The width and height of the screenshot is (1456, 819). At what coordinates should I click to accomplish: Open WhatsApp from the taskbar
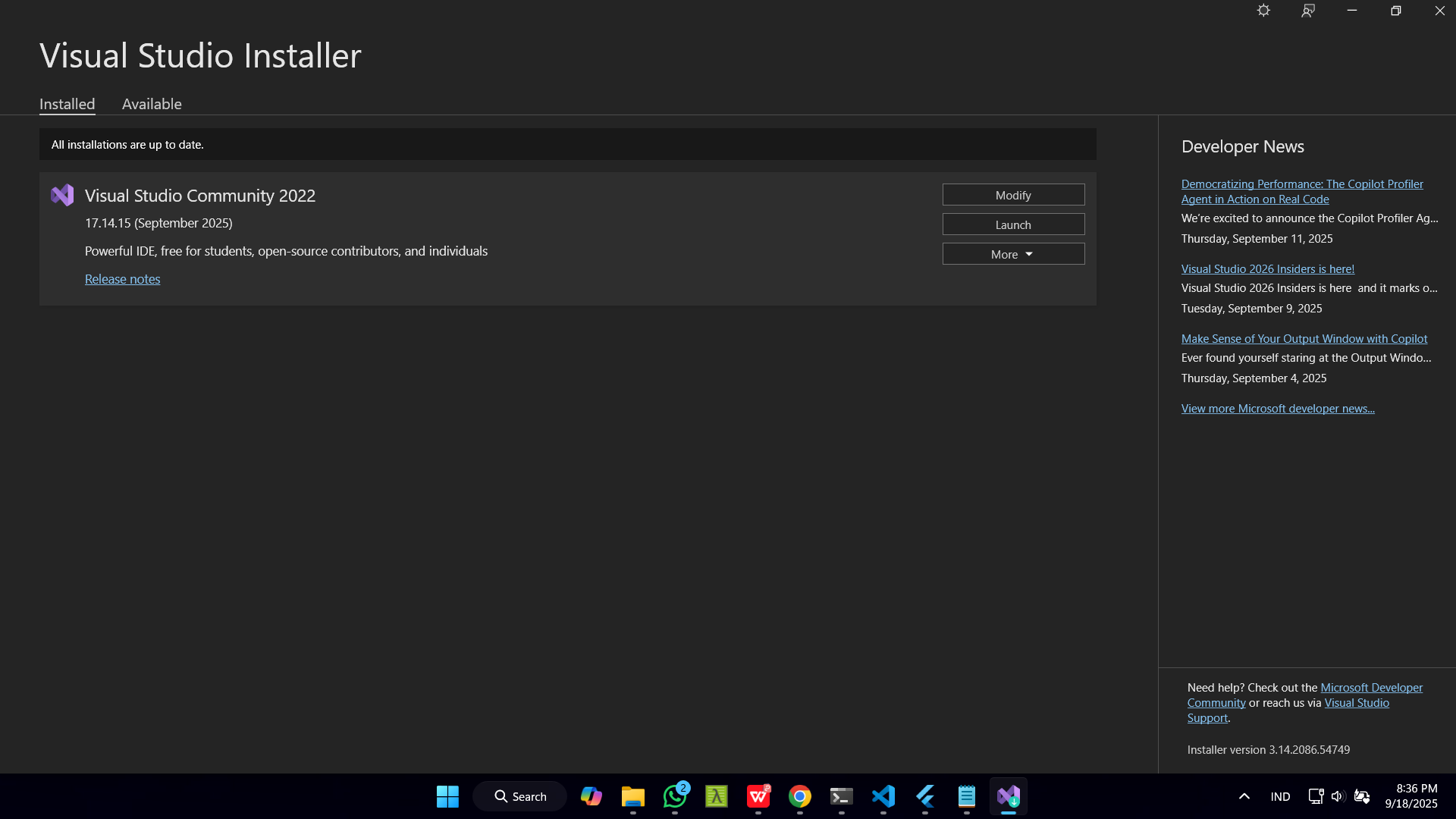point(675,796)
